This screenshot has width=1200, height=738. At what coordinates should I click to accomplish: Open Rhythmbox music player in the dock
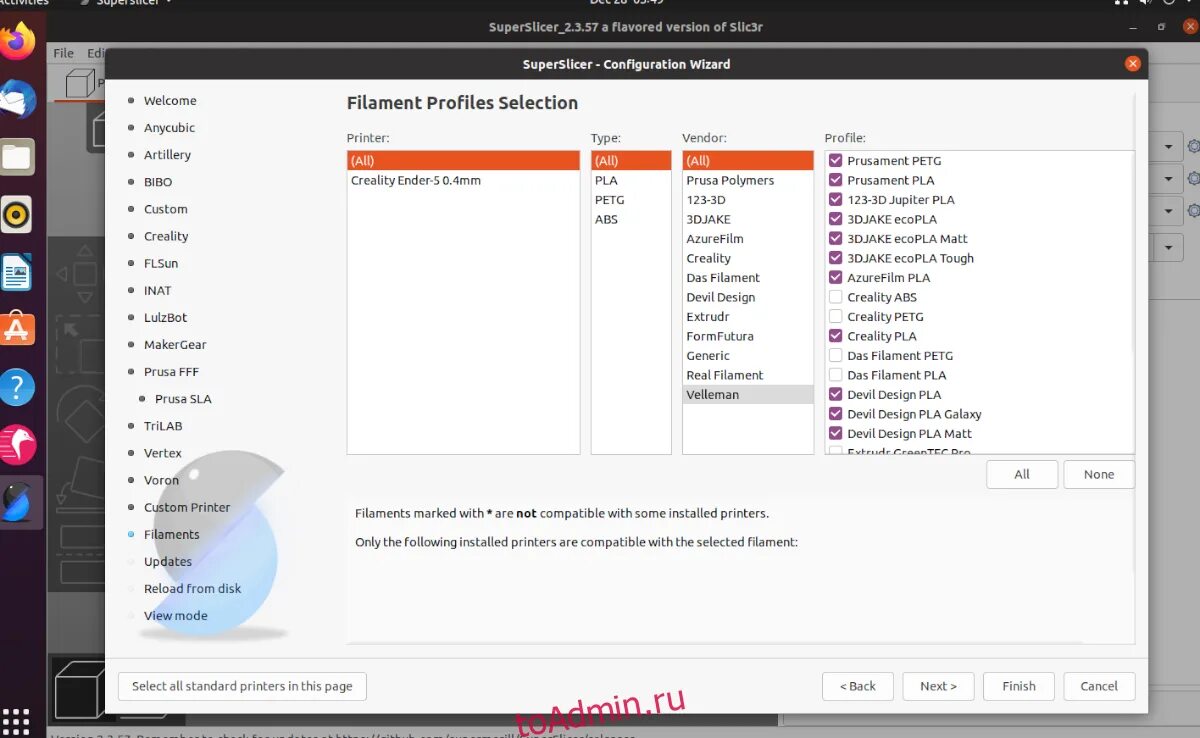point(18,214)
